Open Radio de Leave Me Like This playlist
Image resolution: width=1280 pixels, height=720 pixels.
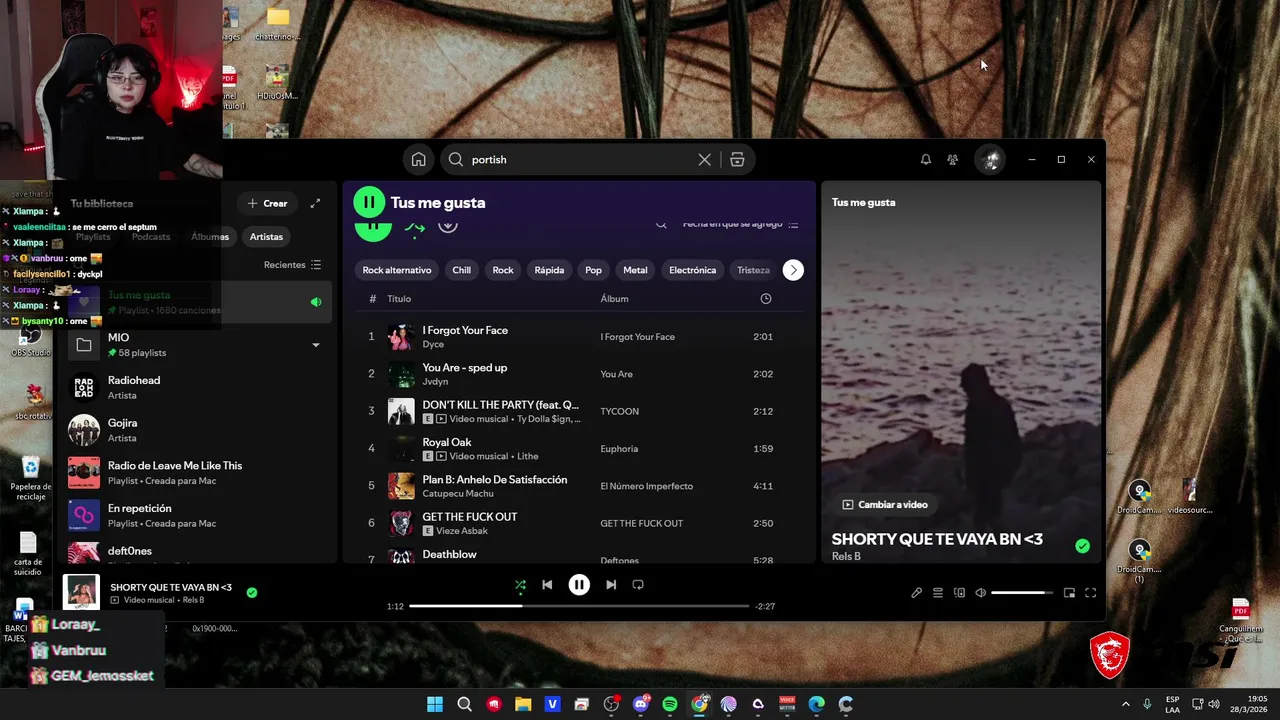pos(196,473)
